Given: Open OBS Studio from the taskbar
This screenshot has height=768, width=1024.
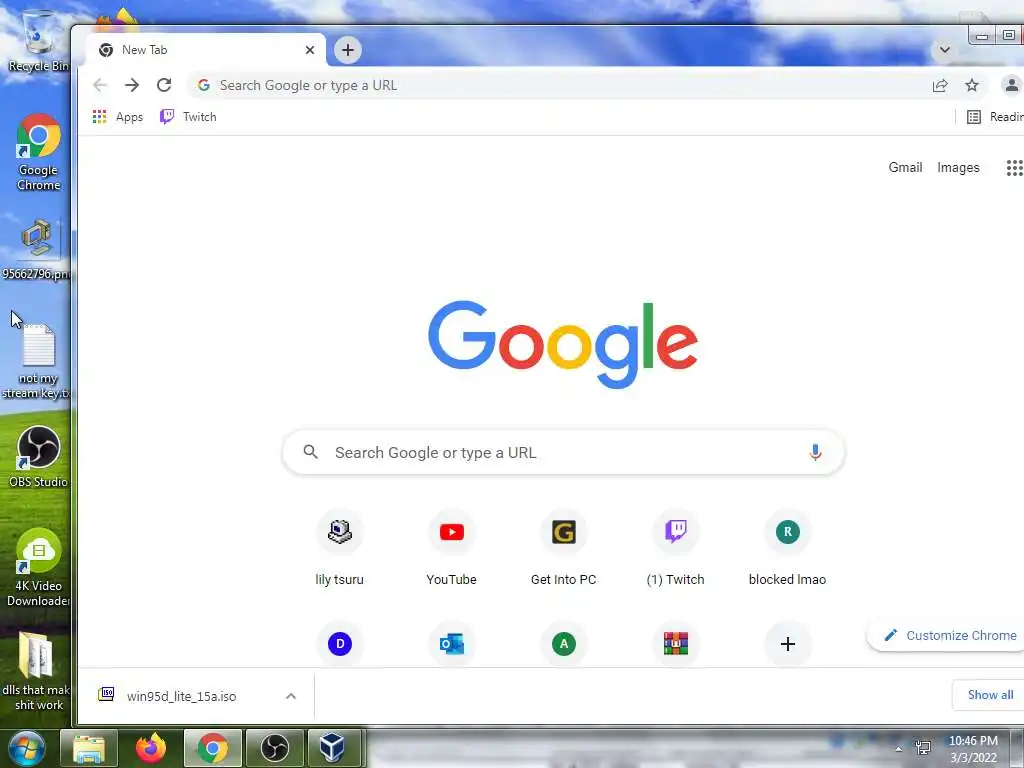Looking at the screenshot, I should [275, 748].
